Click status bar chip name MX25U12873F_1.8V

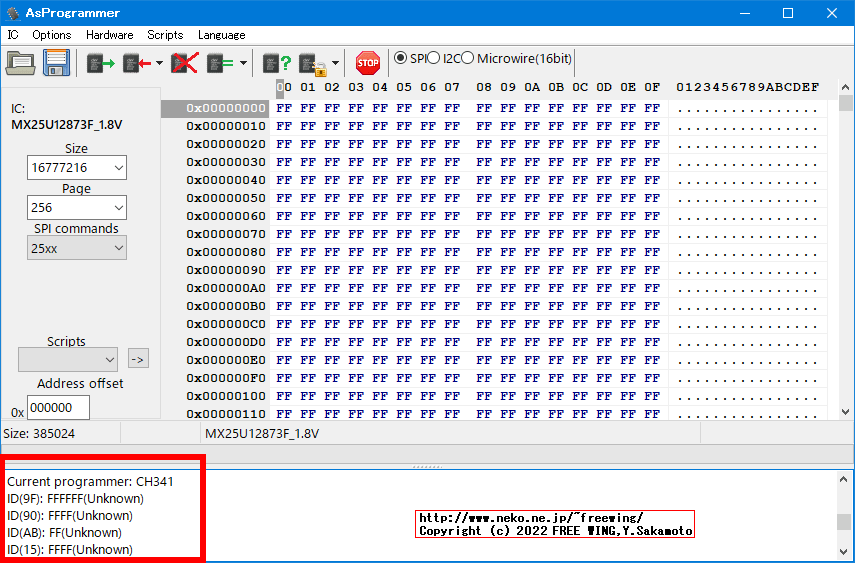(262, 434)
